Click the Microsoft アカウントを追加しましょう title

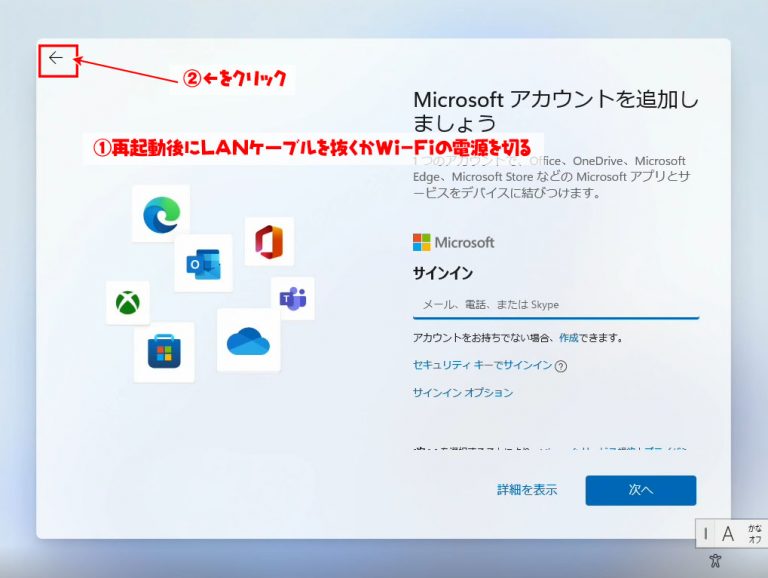(x=555, y=111)
